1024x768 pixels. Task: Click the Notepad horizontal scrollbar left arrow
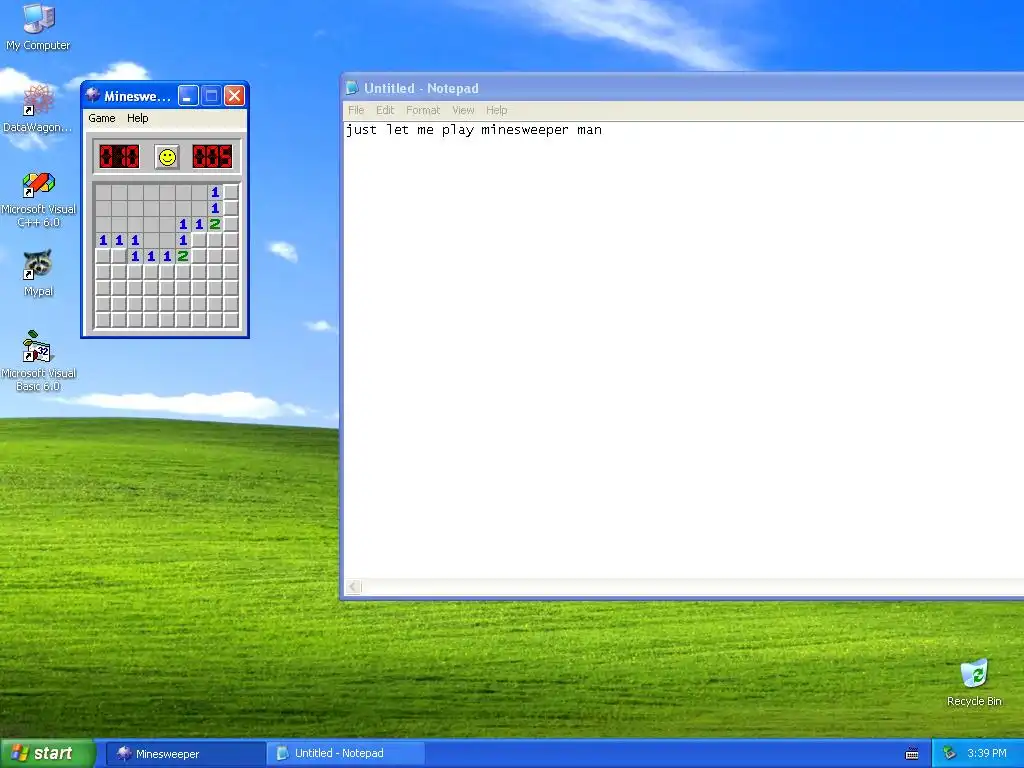tap(353, 586)
